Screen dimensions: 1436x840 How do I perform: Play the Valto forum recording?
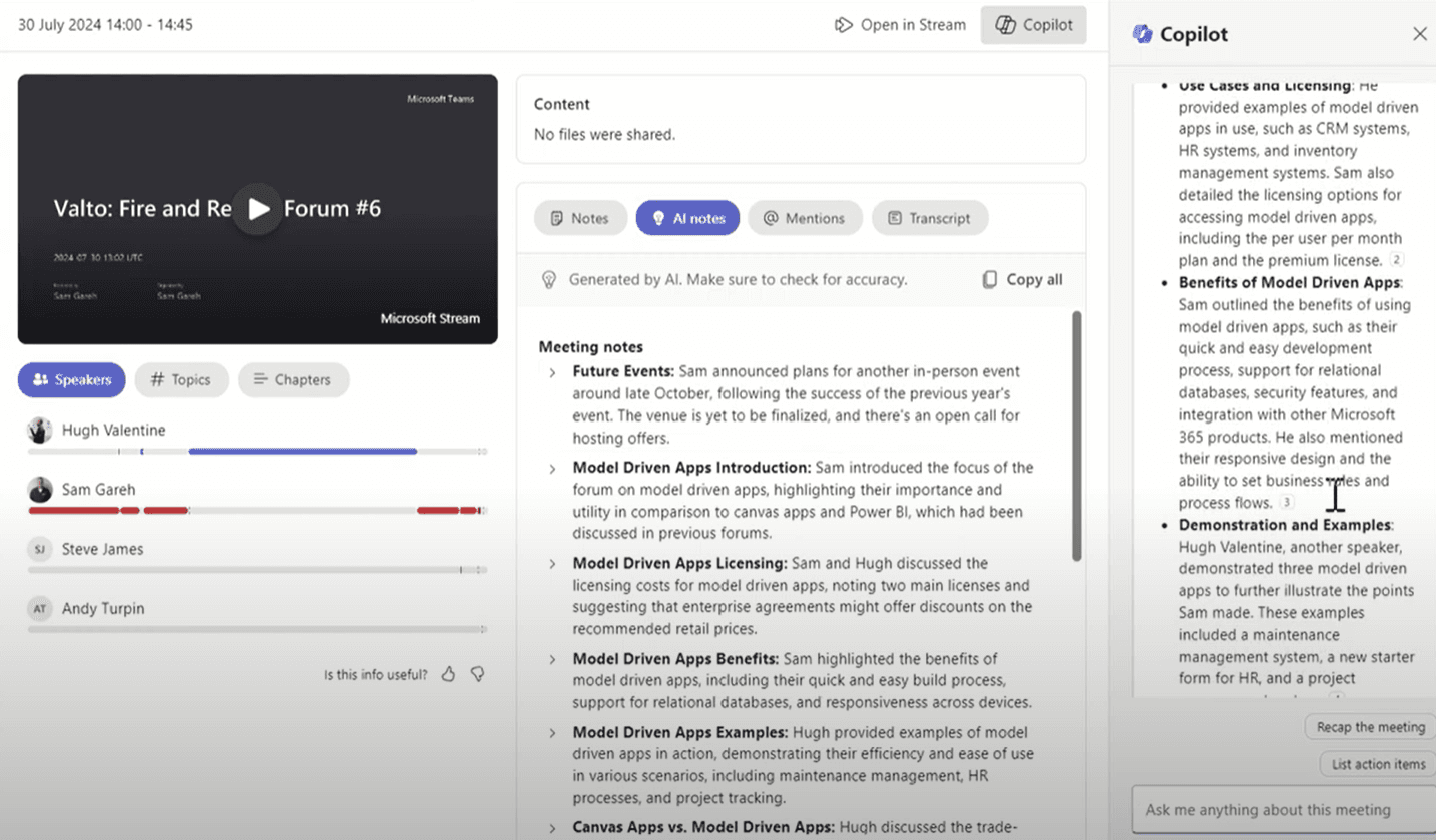pyautogui.click(x=258, y=208)
